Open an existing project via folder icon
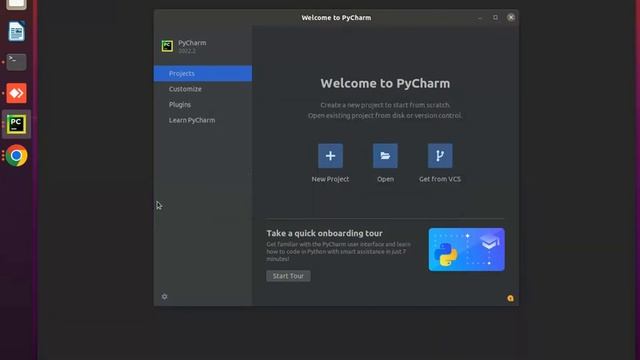The width and height of the screenshot is (640, 360). click(x=385, y=156)
